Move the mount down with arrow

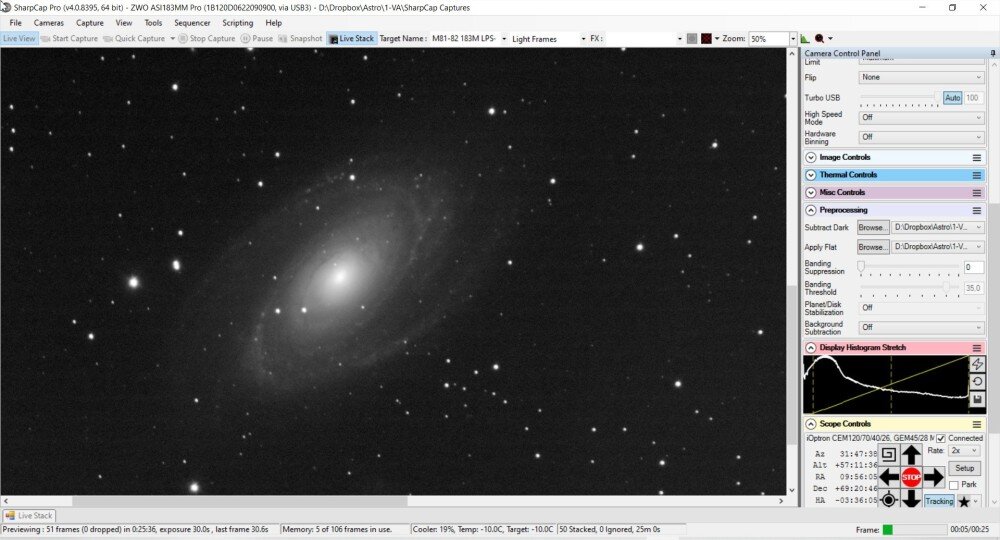(911, 499)
